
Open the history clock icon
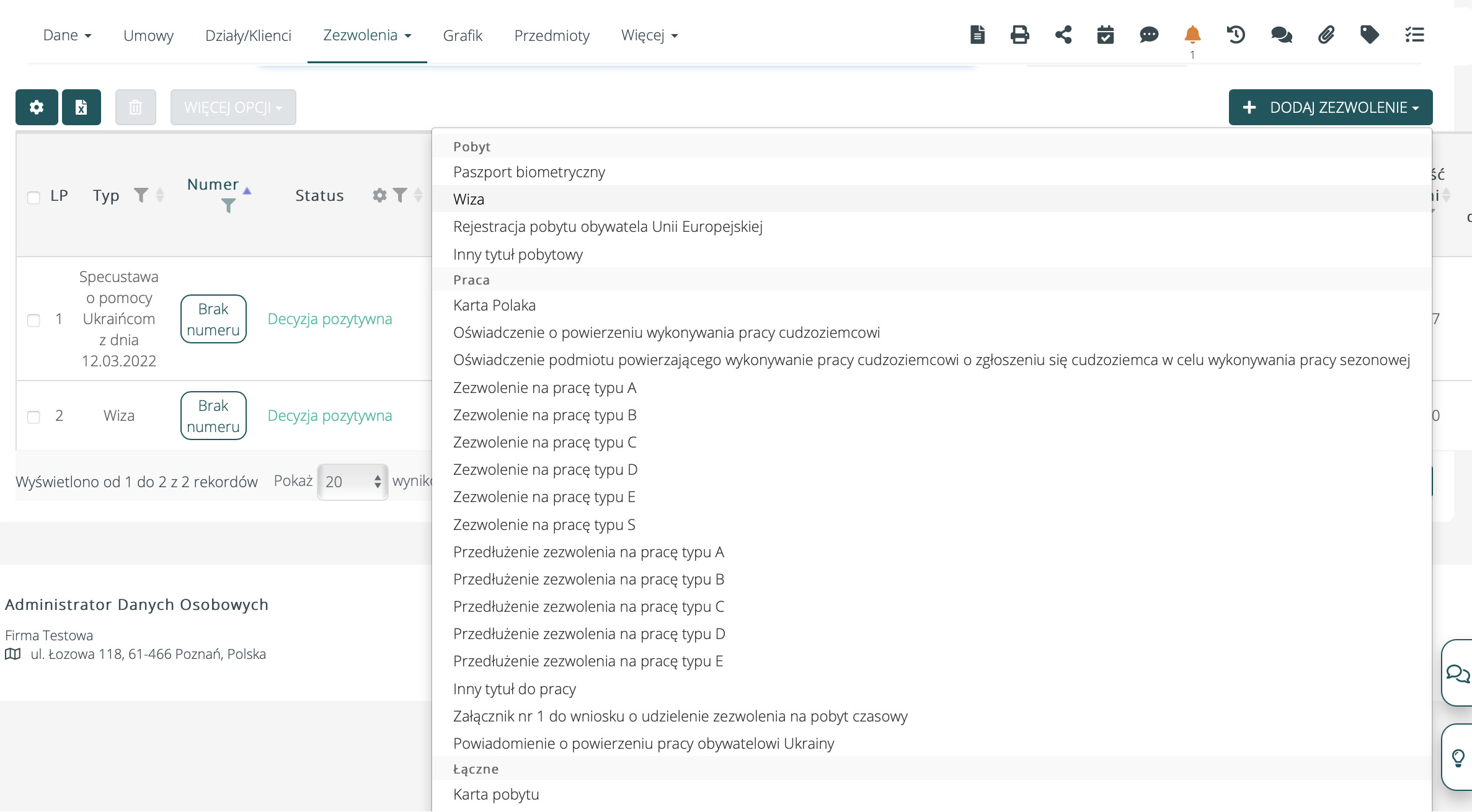[x=1235, y=35]
